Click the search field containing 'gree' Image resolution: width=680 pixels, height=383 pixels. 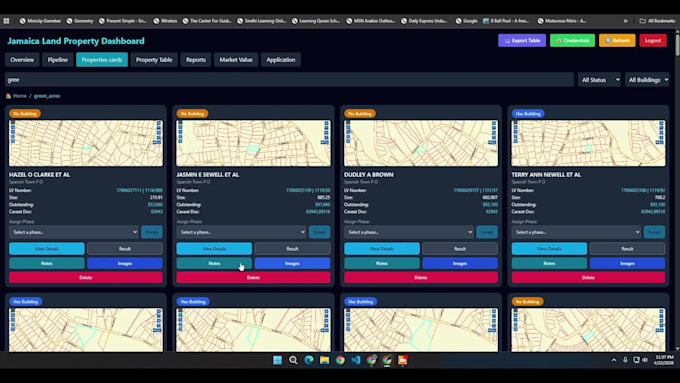[289, 80]
